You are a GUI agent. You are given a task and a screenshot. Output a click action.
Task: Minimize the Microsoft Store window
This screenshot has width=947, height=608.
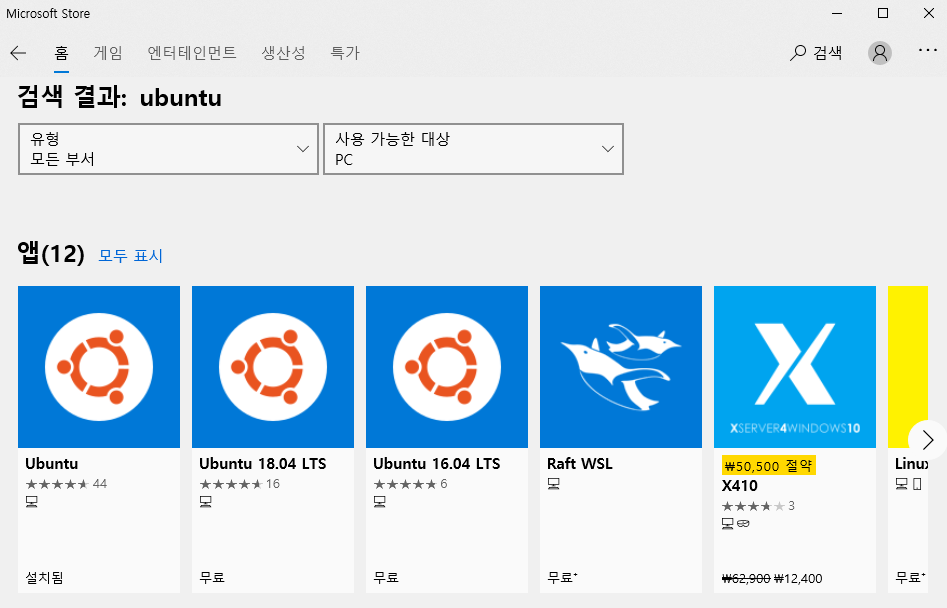(x=837, y=13)
